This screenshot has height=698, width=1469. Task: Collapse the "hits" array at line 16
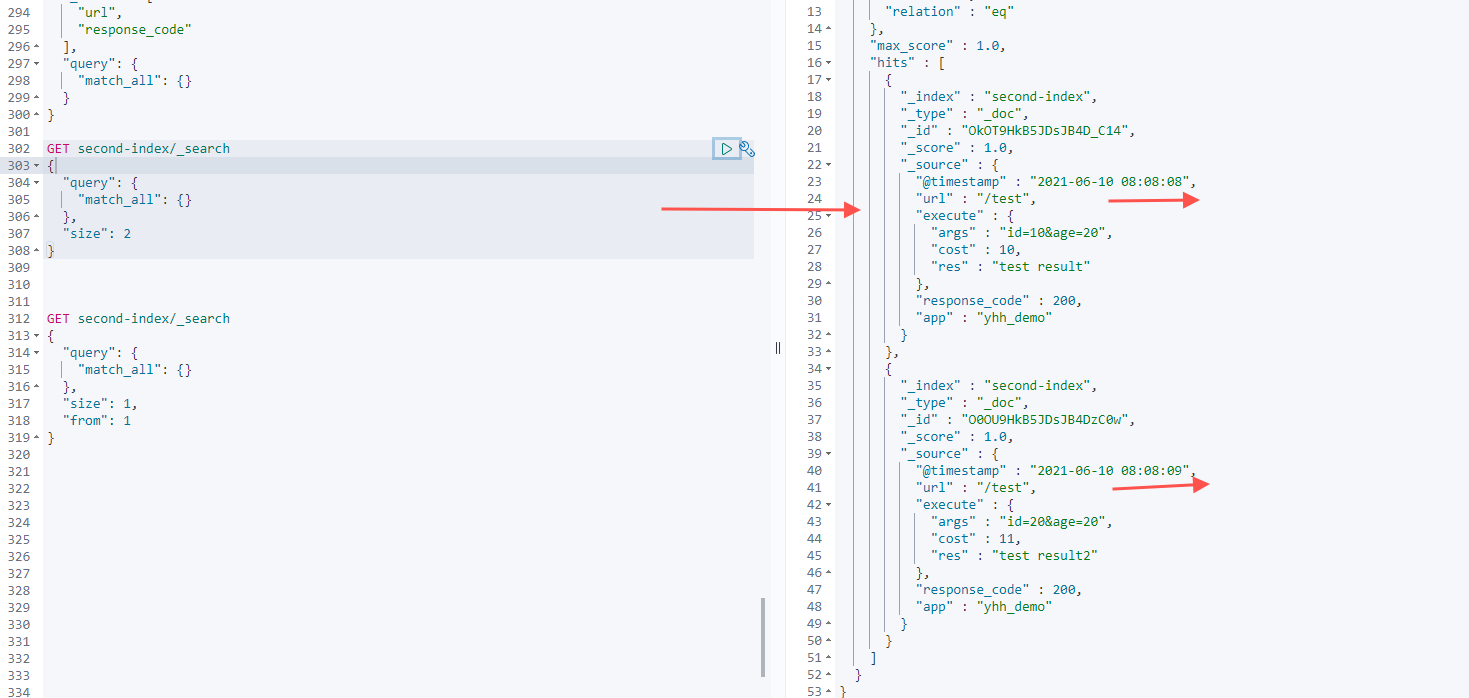(x=828, y=63)
